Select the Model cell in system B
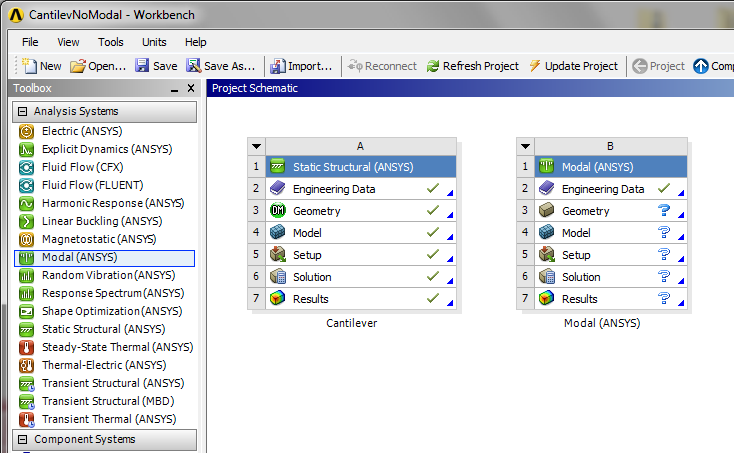The image size is (734, 453). tap(611, 233)
